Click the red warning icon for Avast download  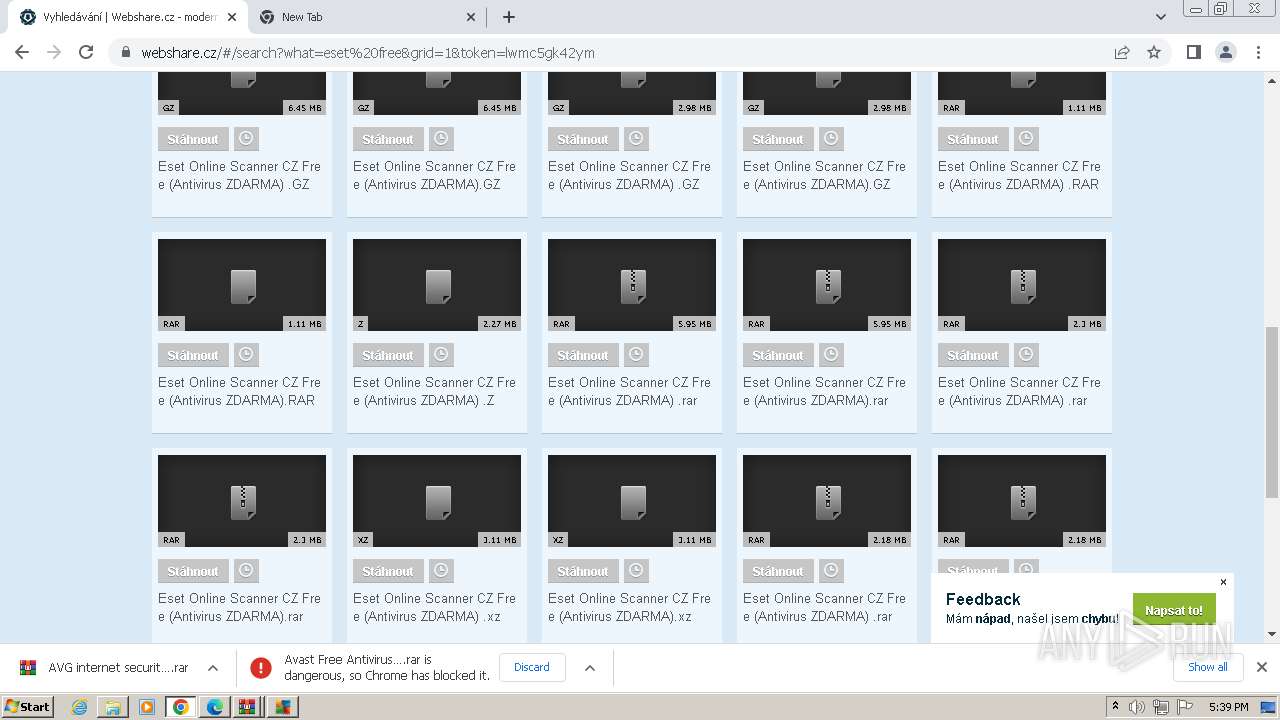pos(261,667)
